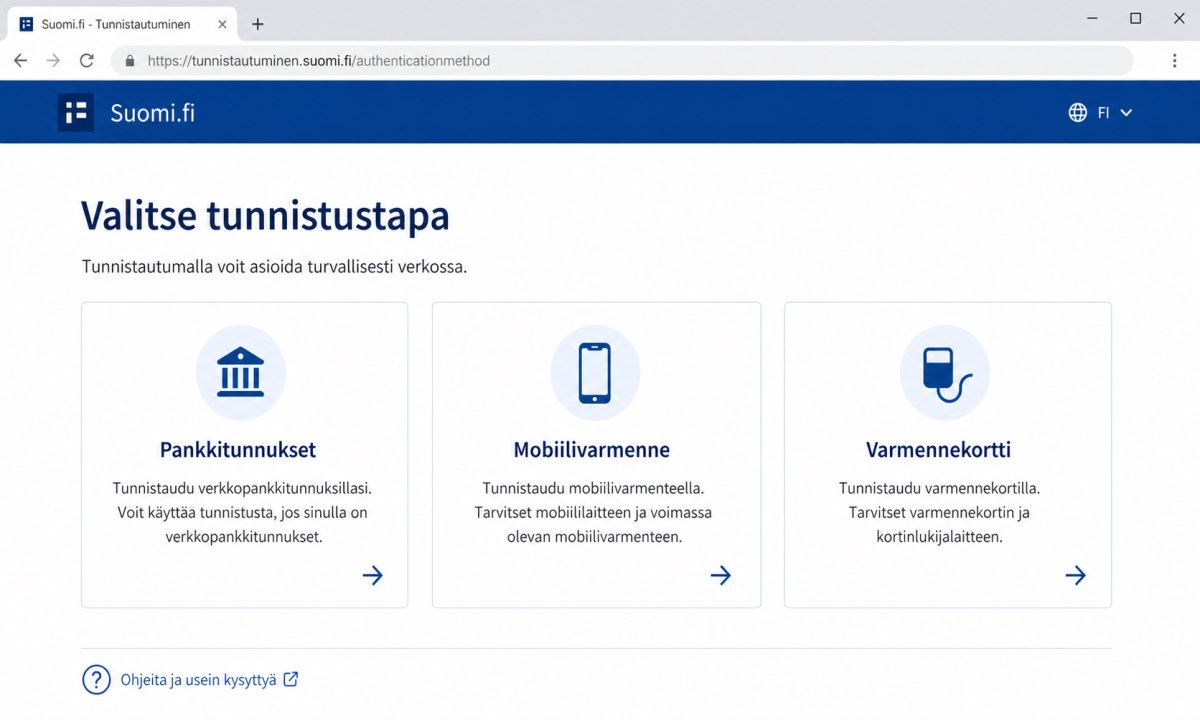Image resolution: width=1200 pixels, height=720 pixels.
Task: Click the Suomi.fi favicon in the tab
Action: coord(26,24)
